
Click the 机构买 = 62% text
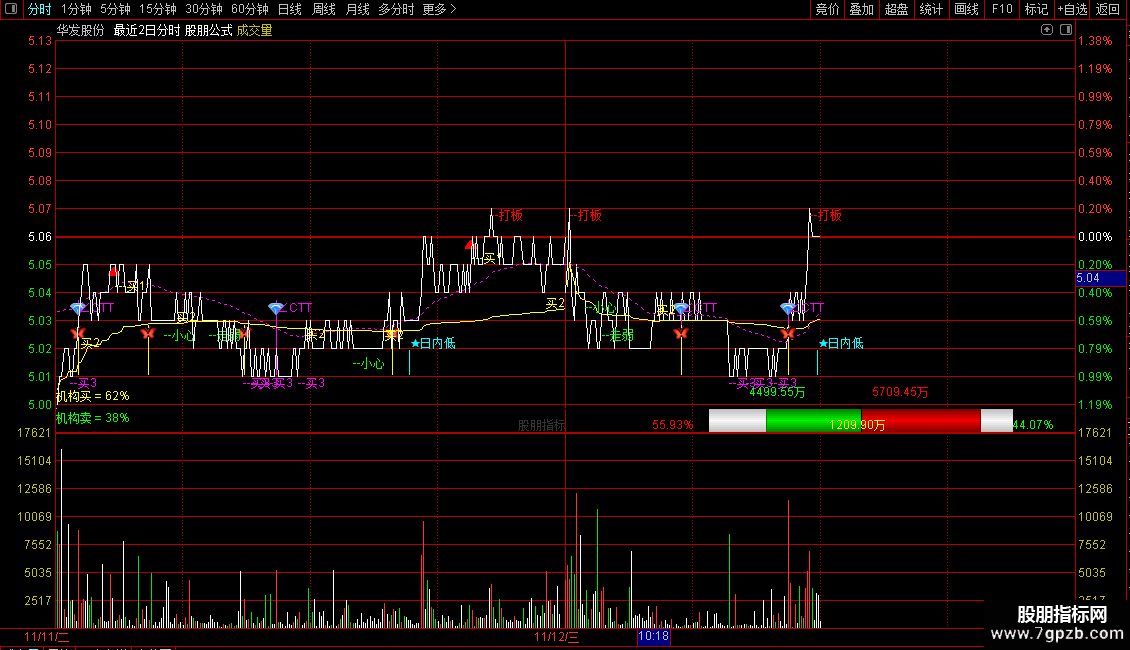93,396
